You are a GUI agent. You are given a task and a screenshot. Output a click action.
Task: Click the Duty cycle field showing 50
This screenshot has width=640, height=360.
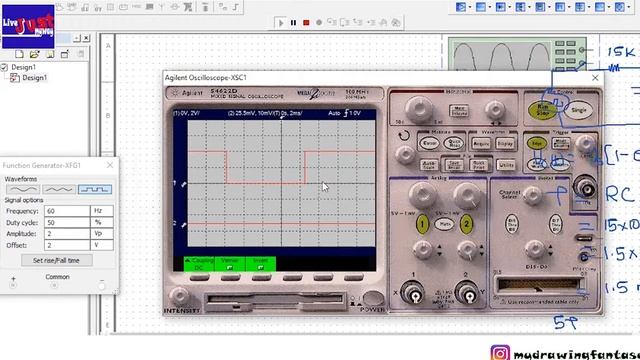click(67, 222)
